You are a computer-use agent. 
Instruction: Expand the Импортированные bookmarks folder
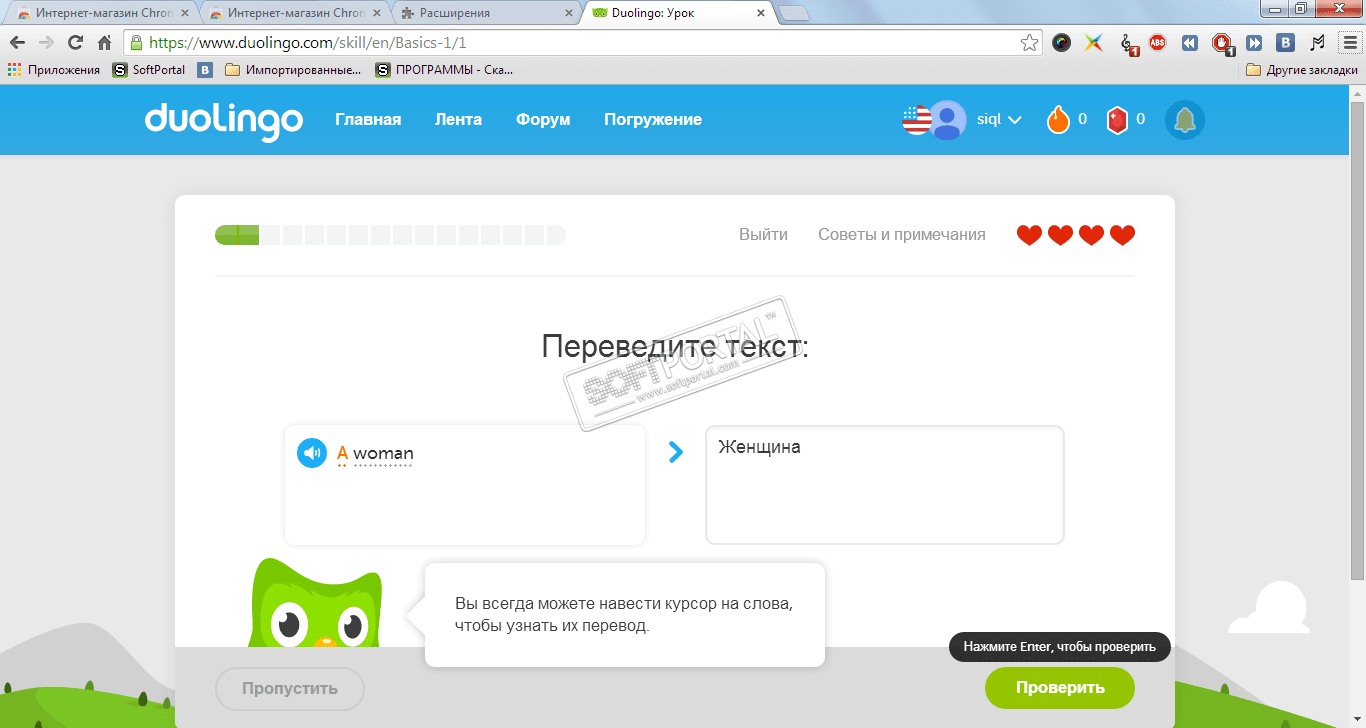click(x=293, y=70)
